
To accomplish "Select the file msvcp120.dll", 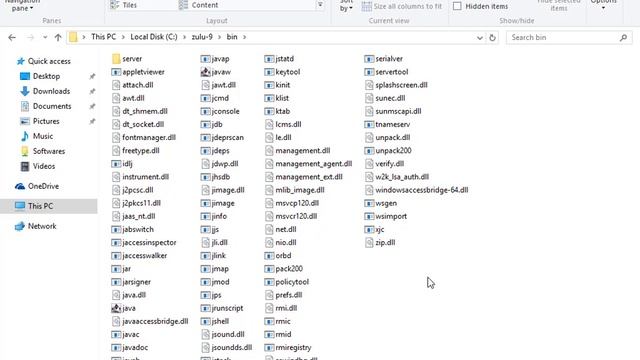I will point(292,203).
